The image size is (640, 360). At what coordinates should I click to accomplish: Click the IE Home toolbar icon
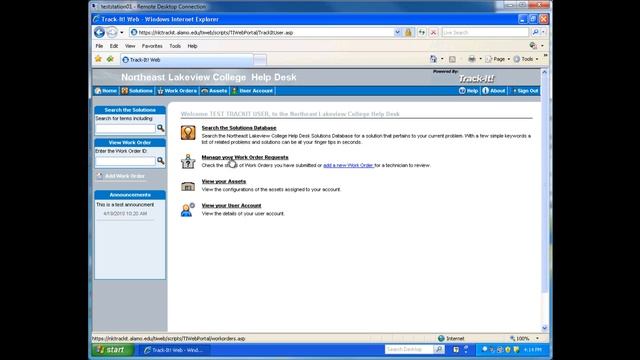coord(433,59)
